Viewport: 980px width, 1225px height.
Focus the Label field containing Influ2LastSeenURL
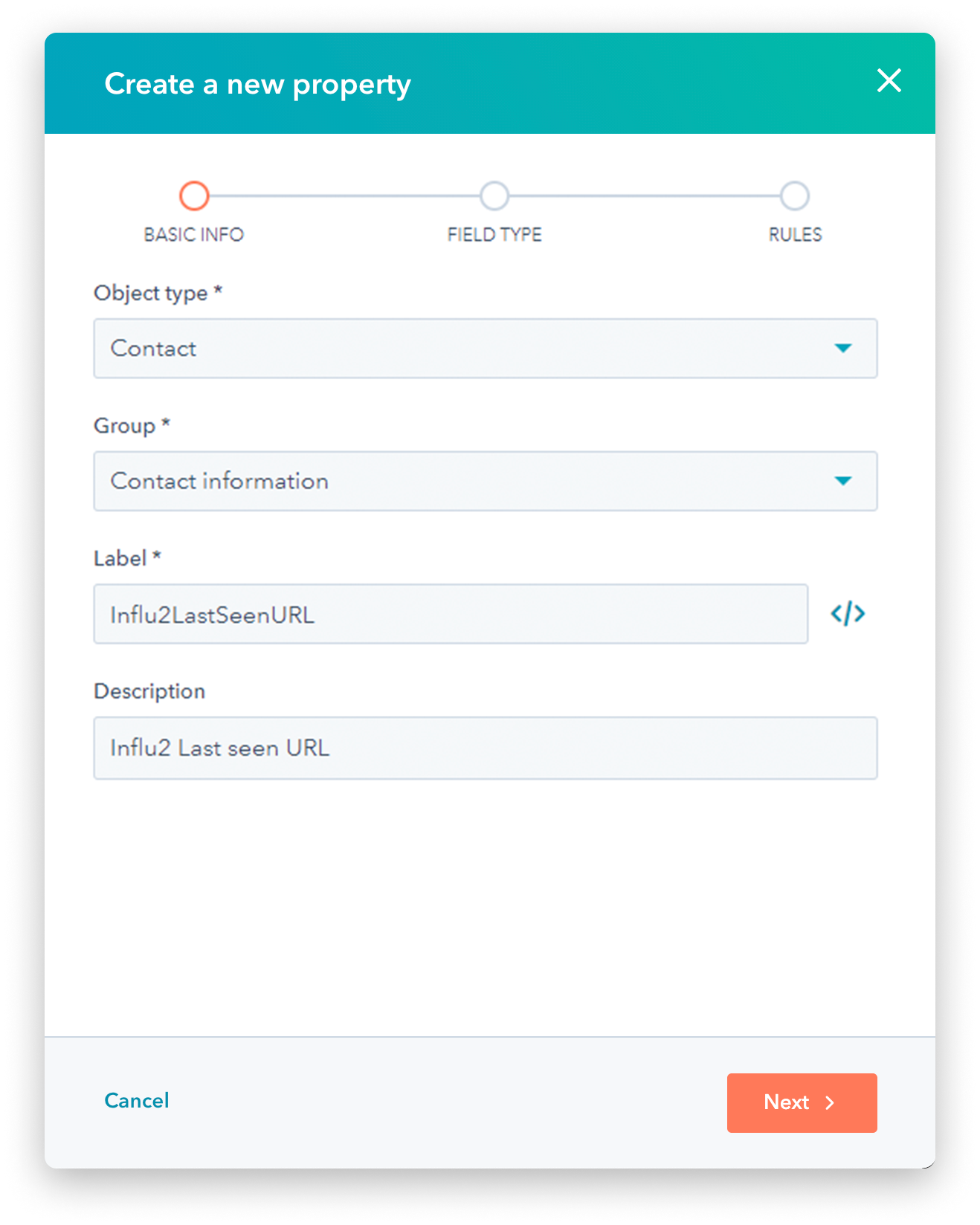(450, 614)
